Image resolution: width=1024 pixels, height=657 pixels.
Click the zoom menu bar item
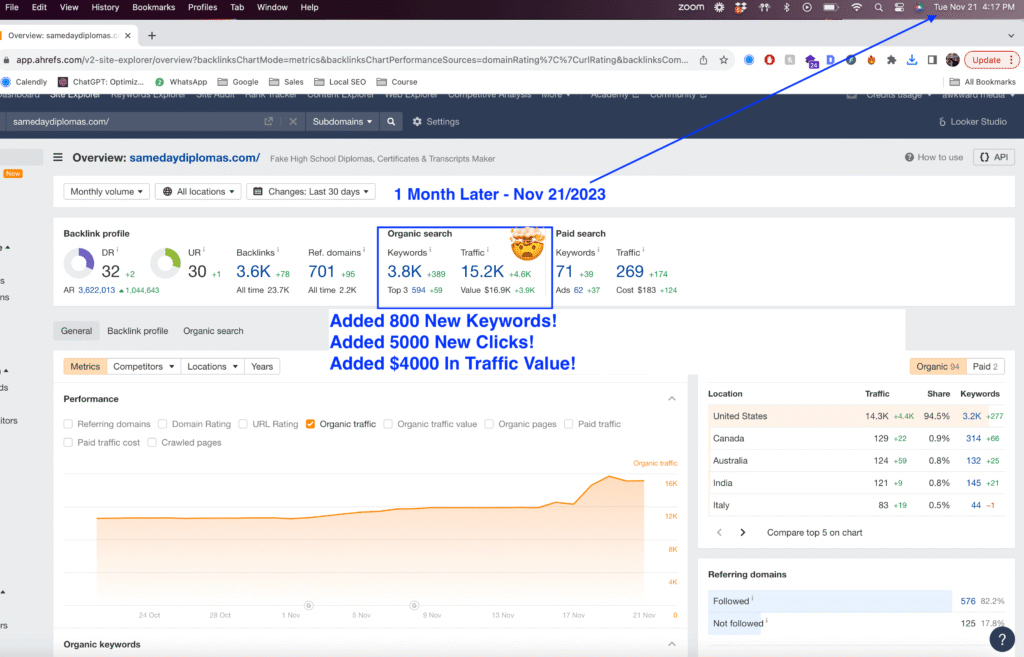pos(691,7)
